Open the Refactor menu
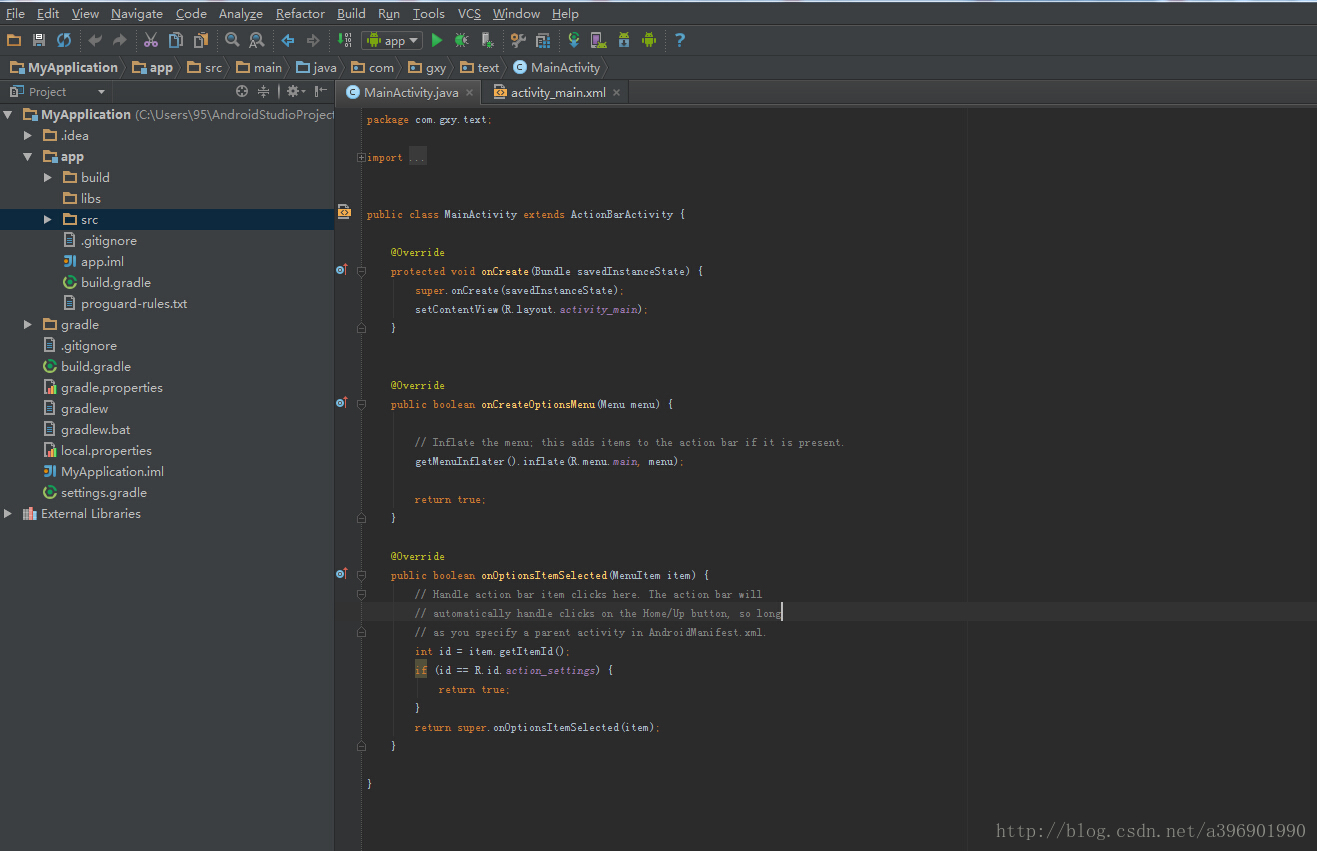 pos(300,13)
